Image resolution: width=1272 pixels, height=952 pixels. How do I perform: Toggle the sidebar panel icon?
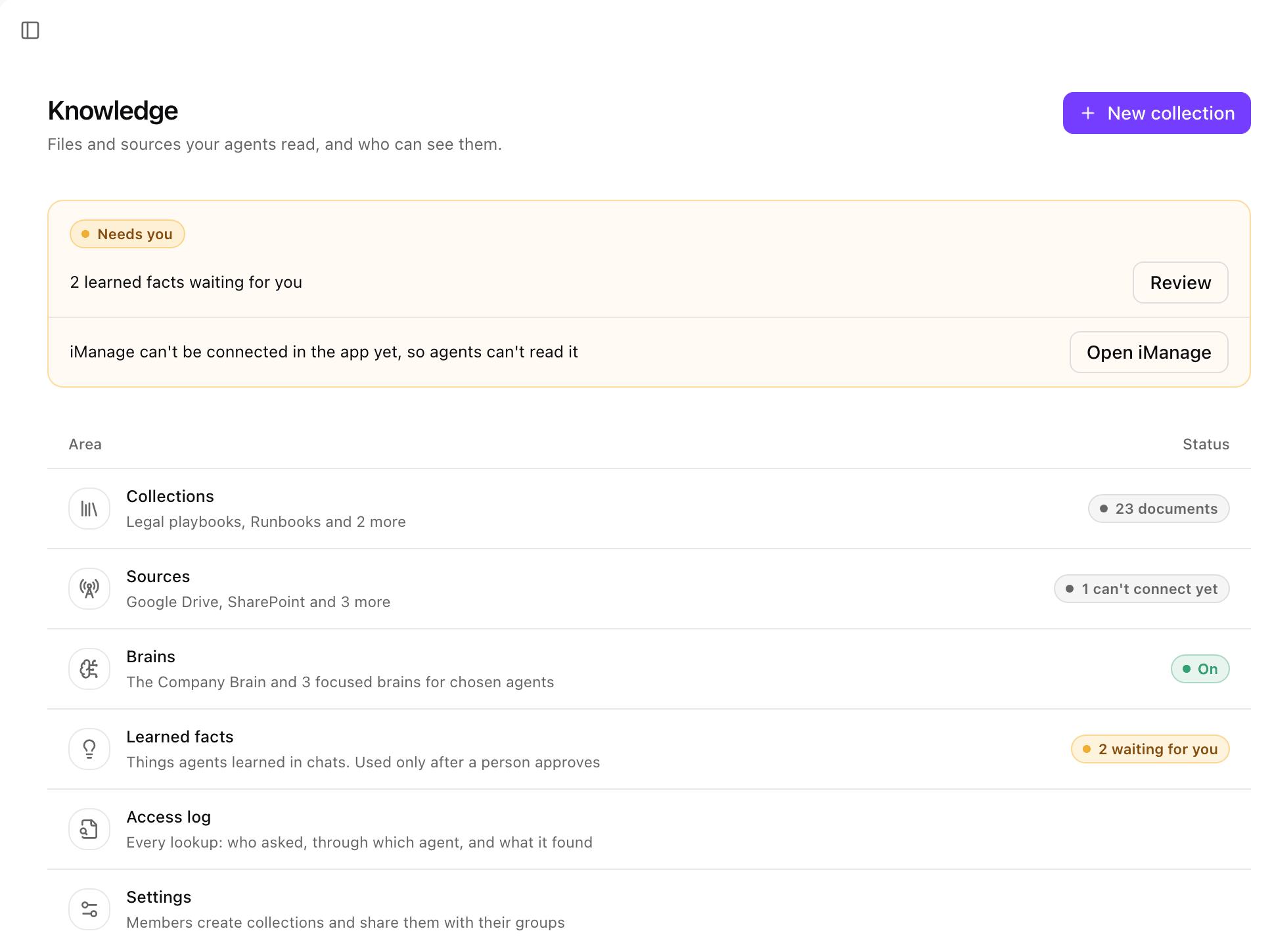tap(30, 30)
